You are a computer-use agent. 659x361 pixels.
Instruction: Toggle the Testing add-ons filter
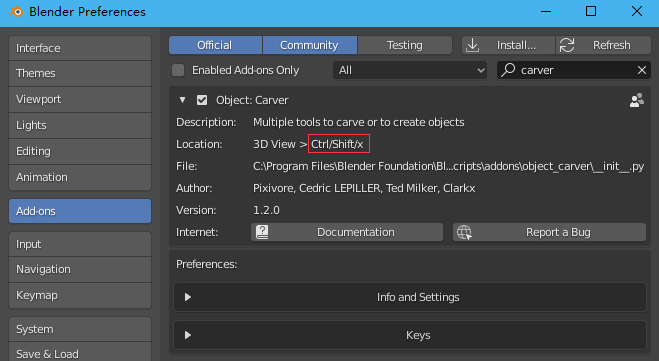(x=405, y=45)
